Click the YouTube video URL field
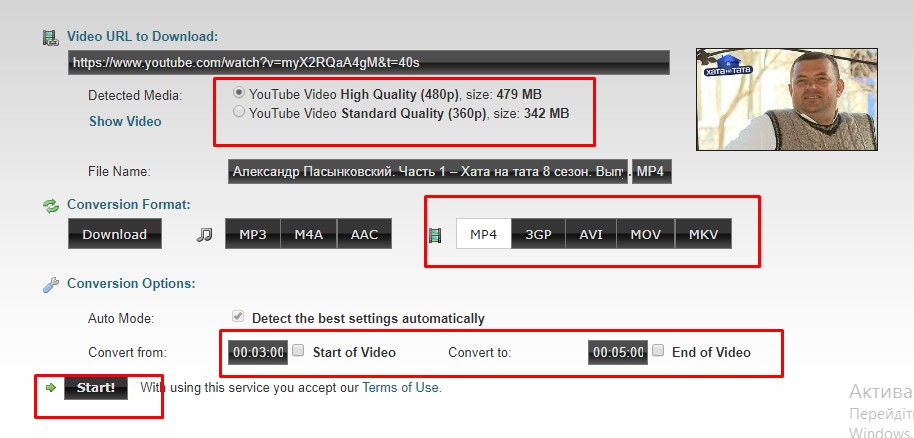Viewport: 914px width, 438px height. point(368,62)
